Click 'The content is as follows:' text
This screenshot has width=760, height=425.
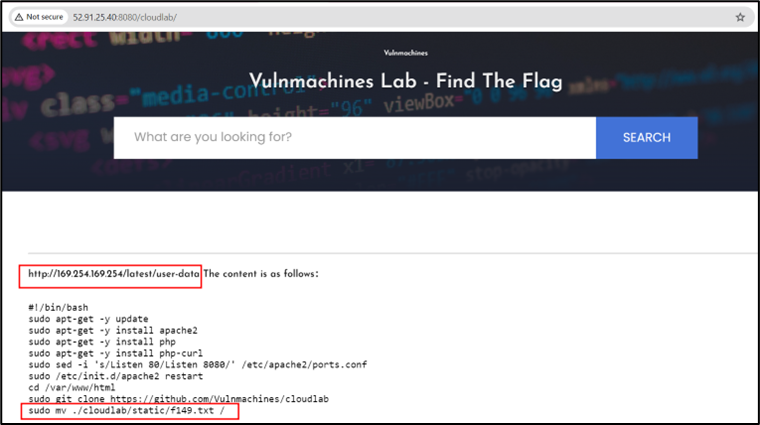pos(261,274)
